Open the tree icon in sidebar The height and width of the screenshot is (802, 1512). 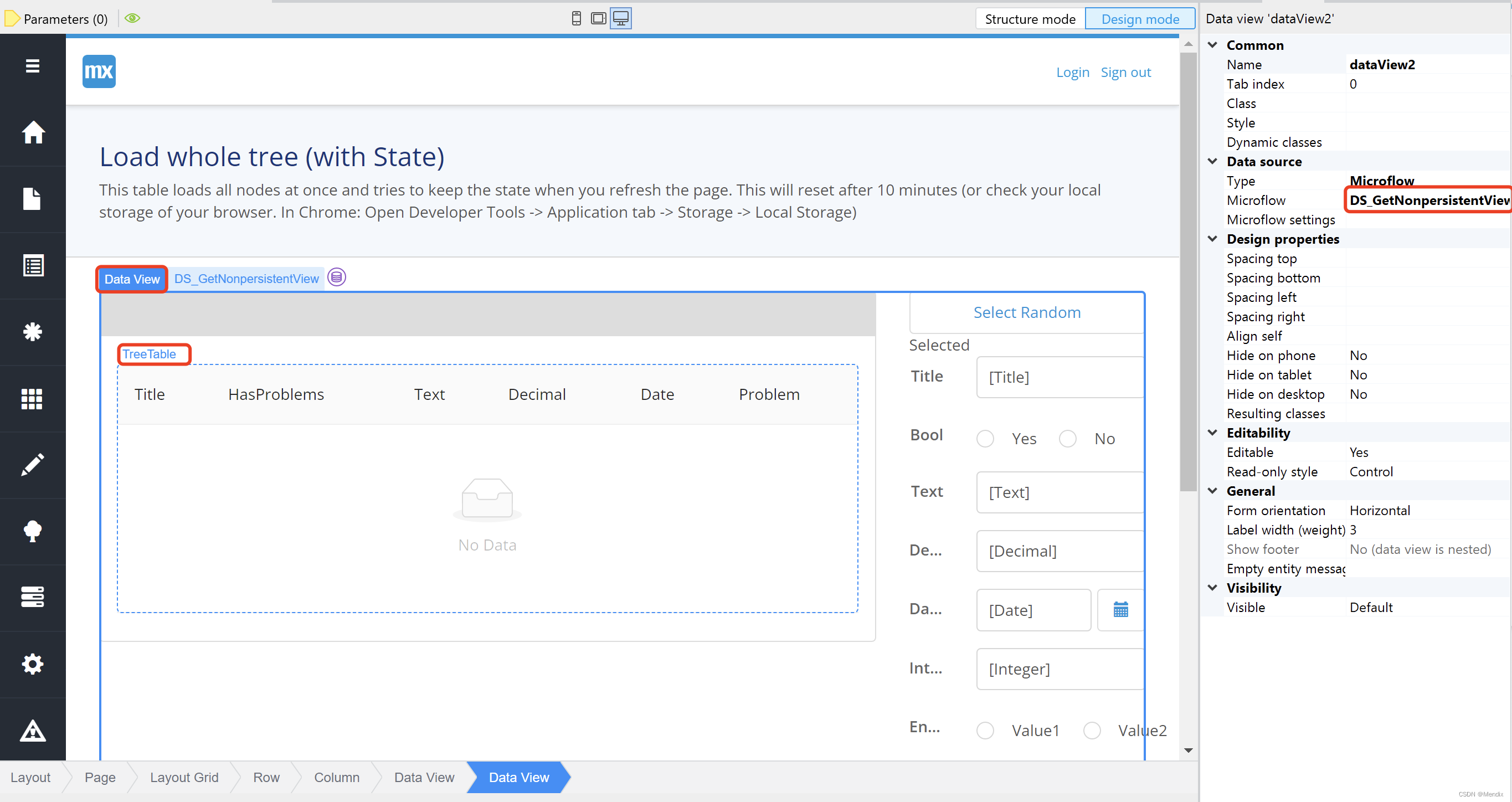[33, 531]
